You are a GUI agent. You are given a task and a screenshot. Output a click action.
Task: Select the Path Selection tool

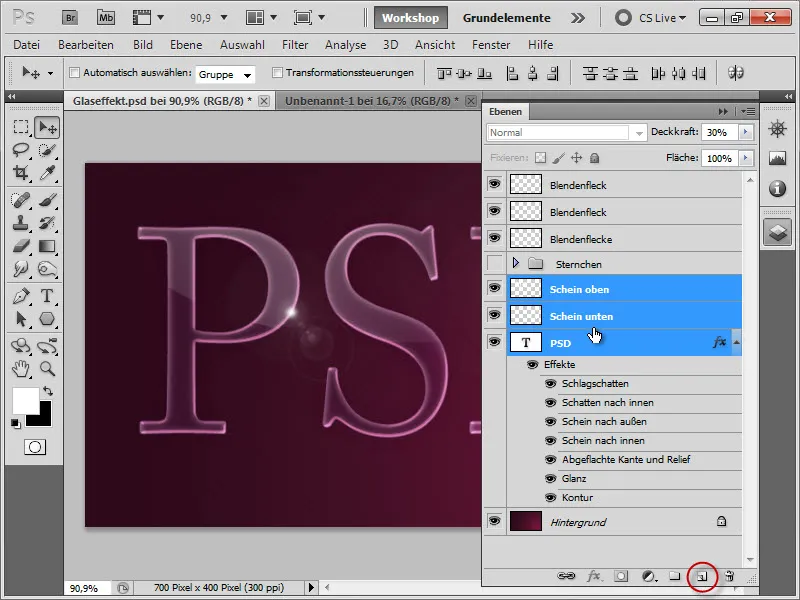click(21, 319)
